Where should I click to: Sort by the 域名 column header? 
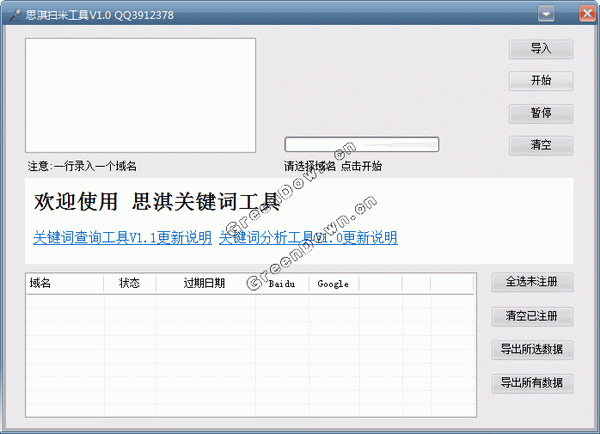64,284
